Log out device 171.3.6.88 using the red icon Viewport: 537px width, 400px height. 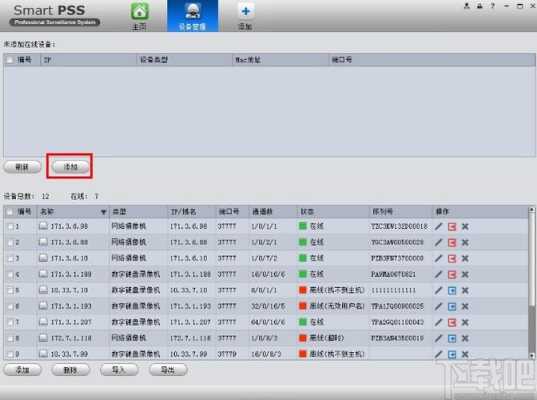(452, 242)
